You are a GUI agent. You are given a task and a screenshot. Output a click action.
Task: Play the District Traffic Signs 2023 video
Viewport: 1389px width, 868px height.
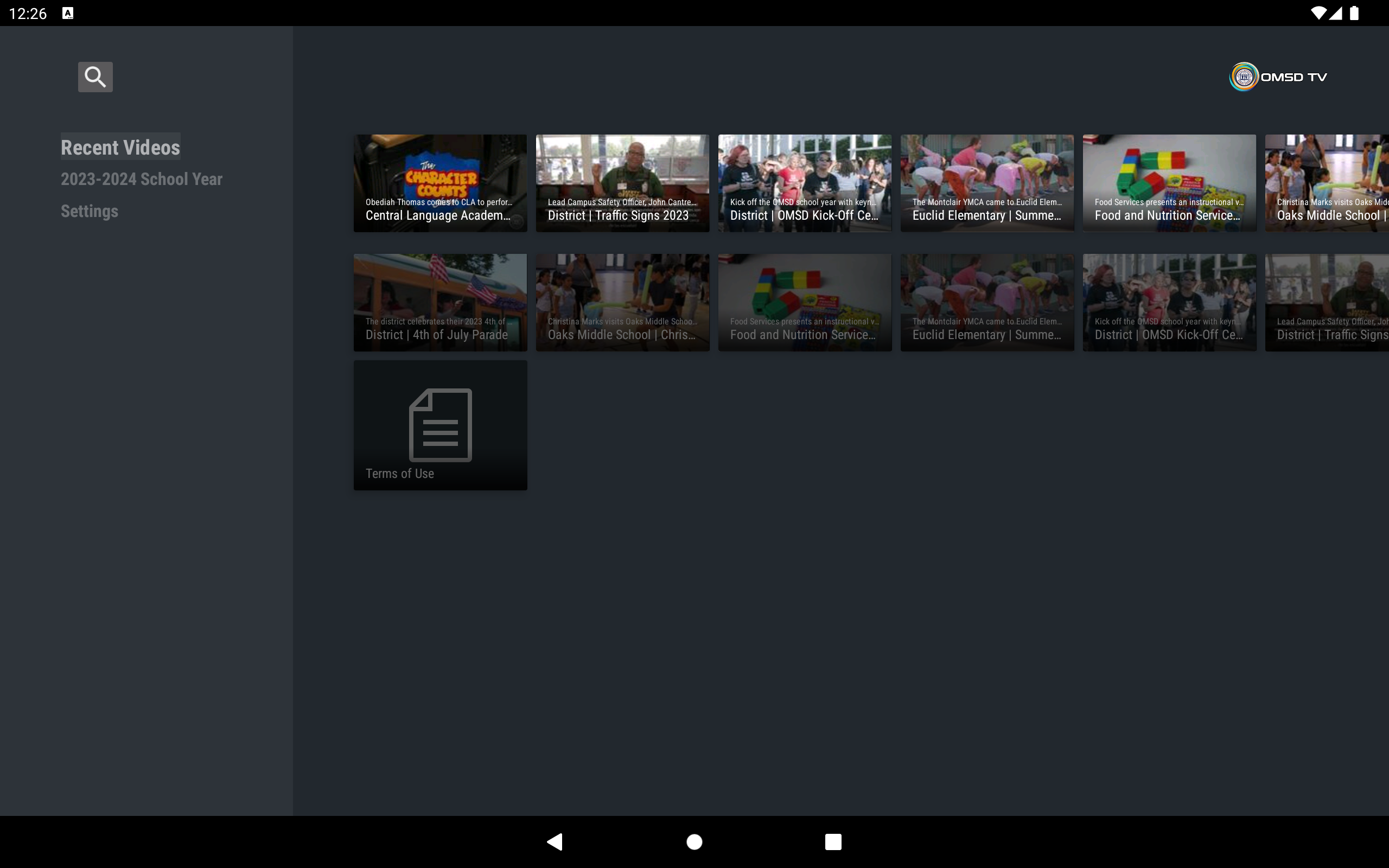pyautogui.click(x=622, y=183)
